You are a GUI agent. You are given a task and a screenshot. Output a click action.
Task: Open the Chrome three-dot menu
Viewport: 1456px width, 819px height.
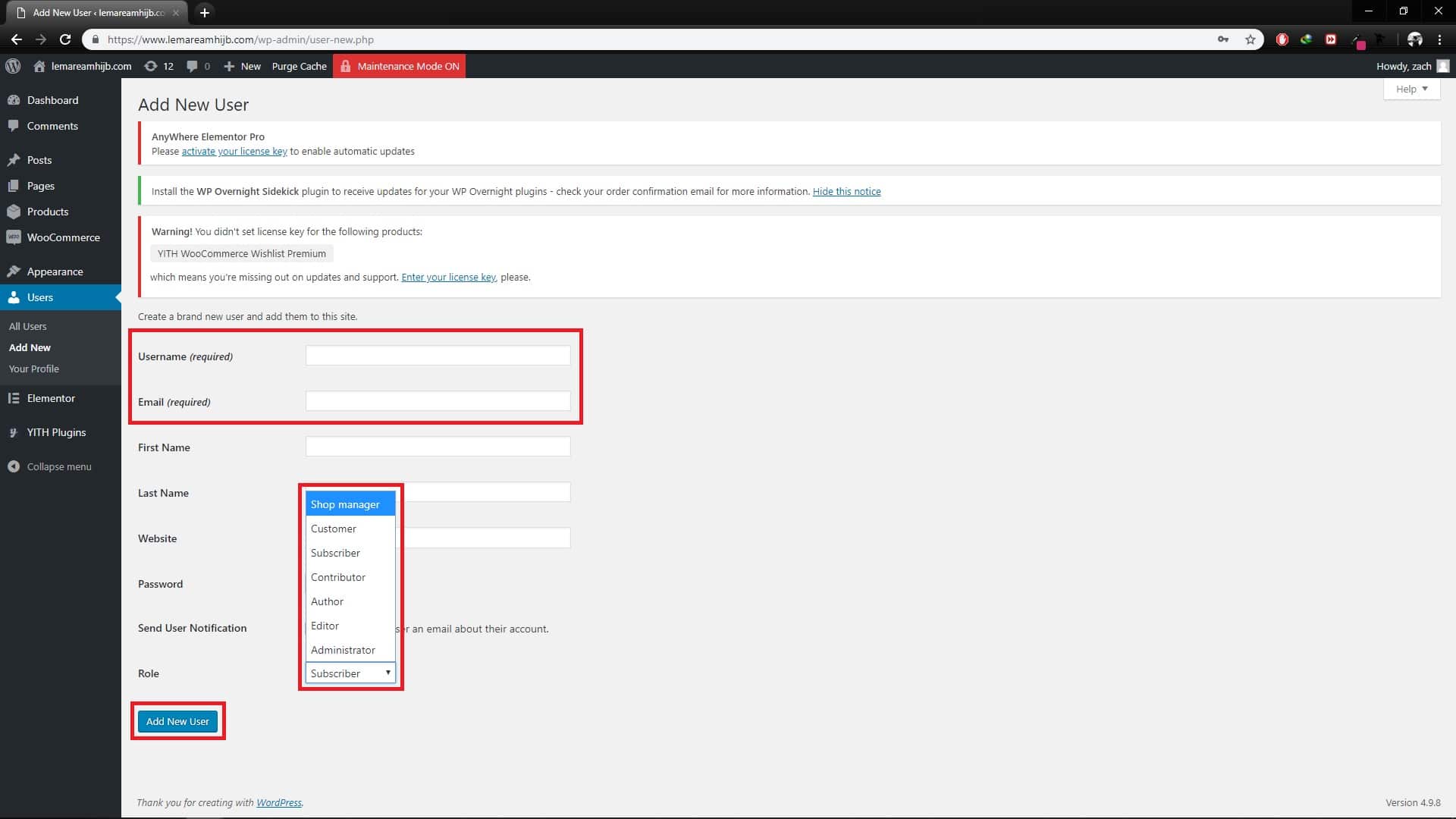click(x=1440, y=39)
